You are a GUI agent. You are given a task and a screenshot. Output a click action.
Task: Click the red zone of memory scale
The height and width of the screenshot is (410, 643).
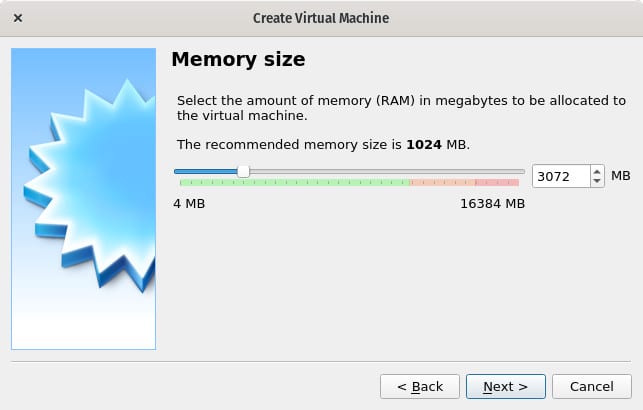497,182
